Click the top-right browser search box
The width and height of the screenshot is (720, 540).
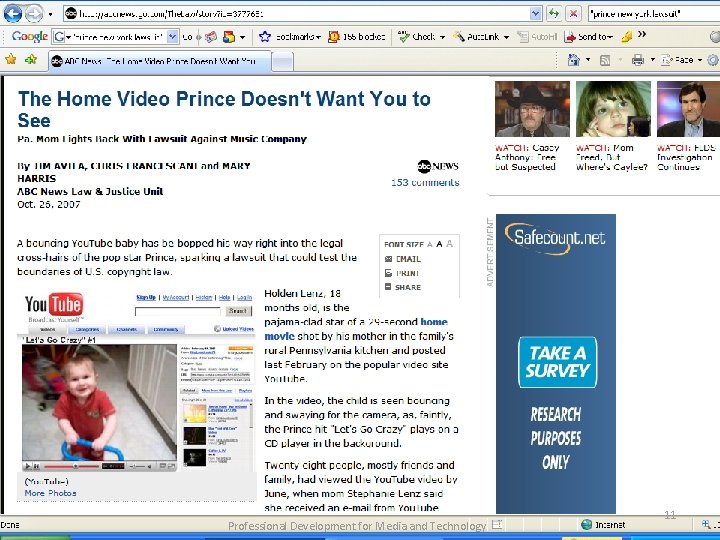pos(654,14)
